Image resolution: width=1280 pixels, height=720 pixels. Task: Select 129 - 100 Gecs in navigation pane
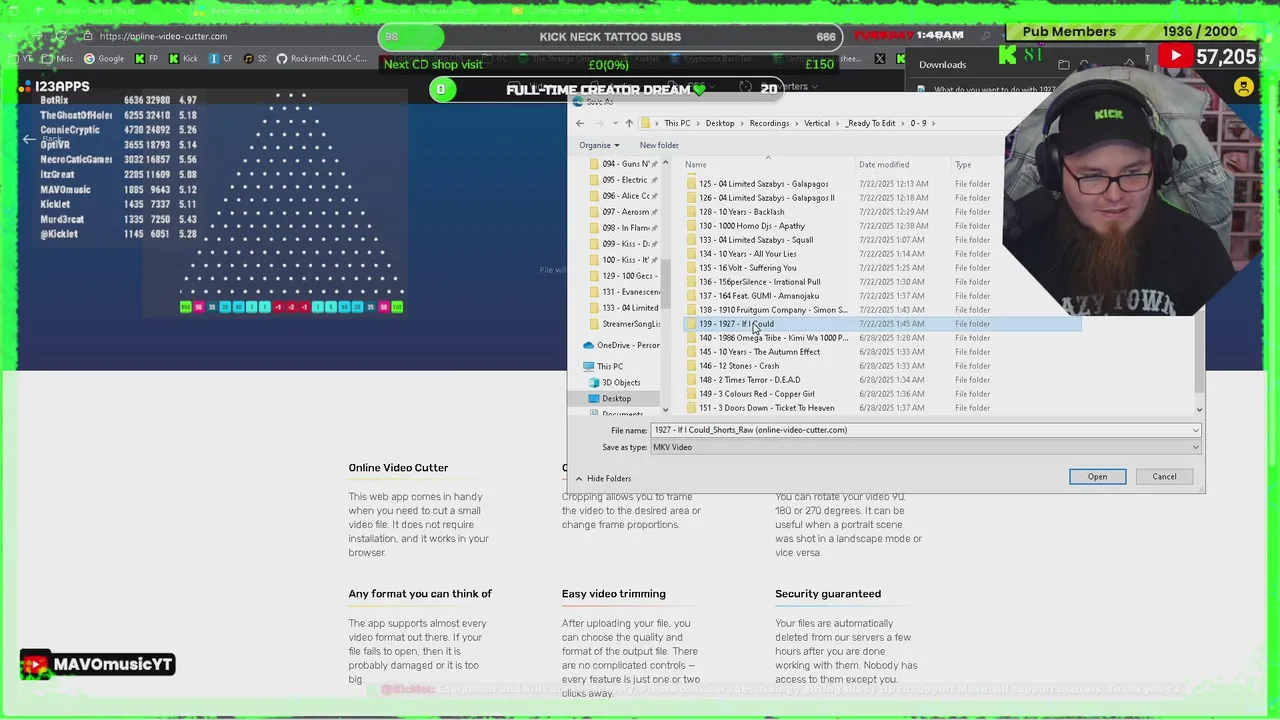point(622,276)
